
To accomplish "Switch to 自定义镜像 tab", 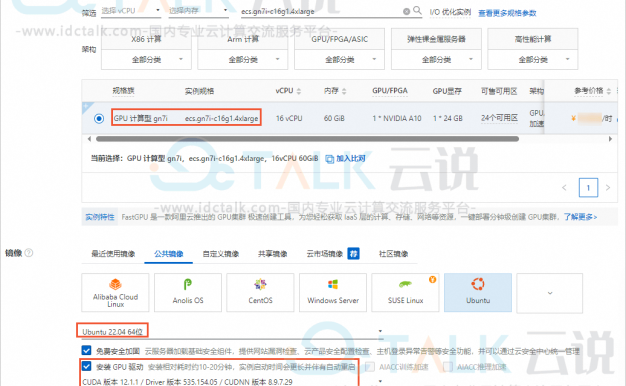I will point(221,253).
